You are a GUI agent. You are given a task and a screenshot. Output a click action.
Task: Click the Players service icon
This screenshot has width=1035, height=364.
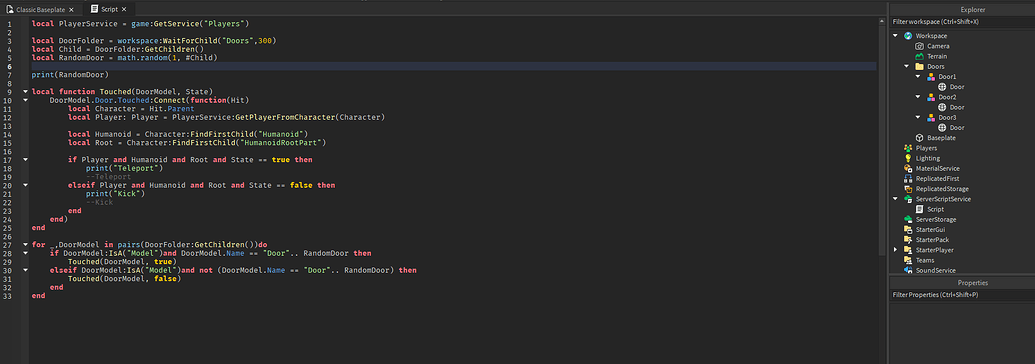pyautogui.click(x=908, y=148)
